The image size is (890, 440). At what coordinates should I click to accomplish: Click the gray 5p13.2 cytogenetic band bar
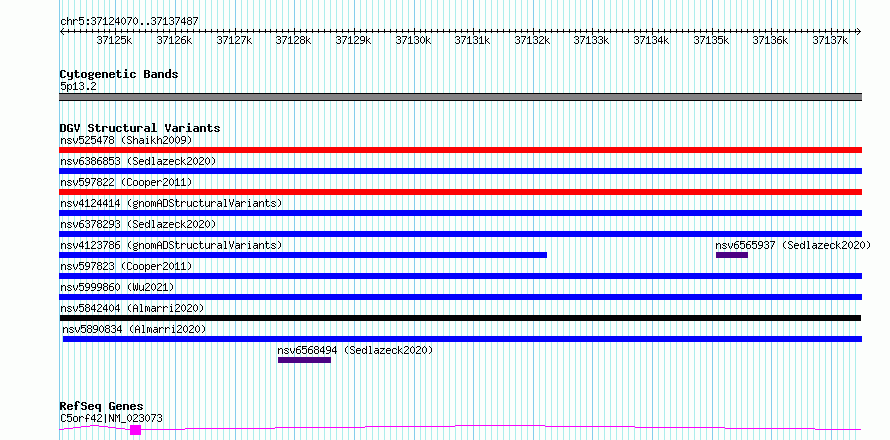tap(460, 97)
